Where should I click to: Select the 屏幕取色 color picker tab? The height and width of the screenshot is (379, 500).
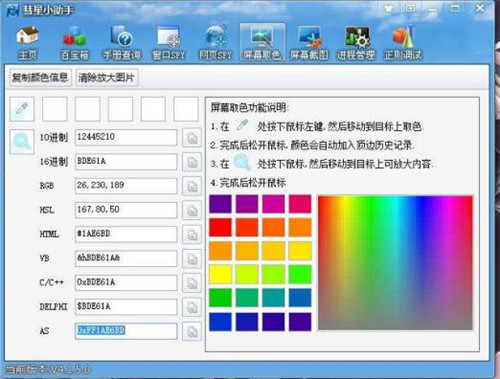click(262, 42)
